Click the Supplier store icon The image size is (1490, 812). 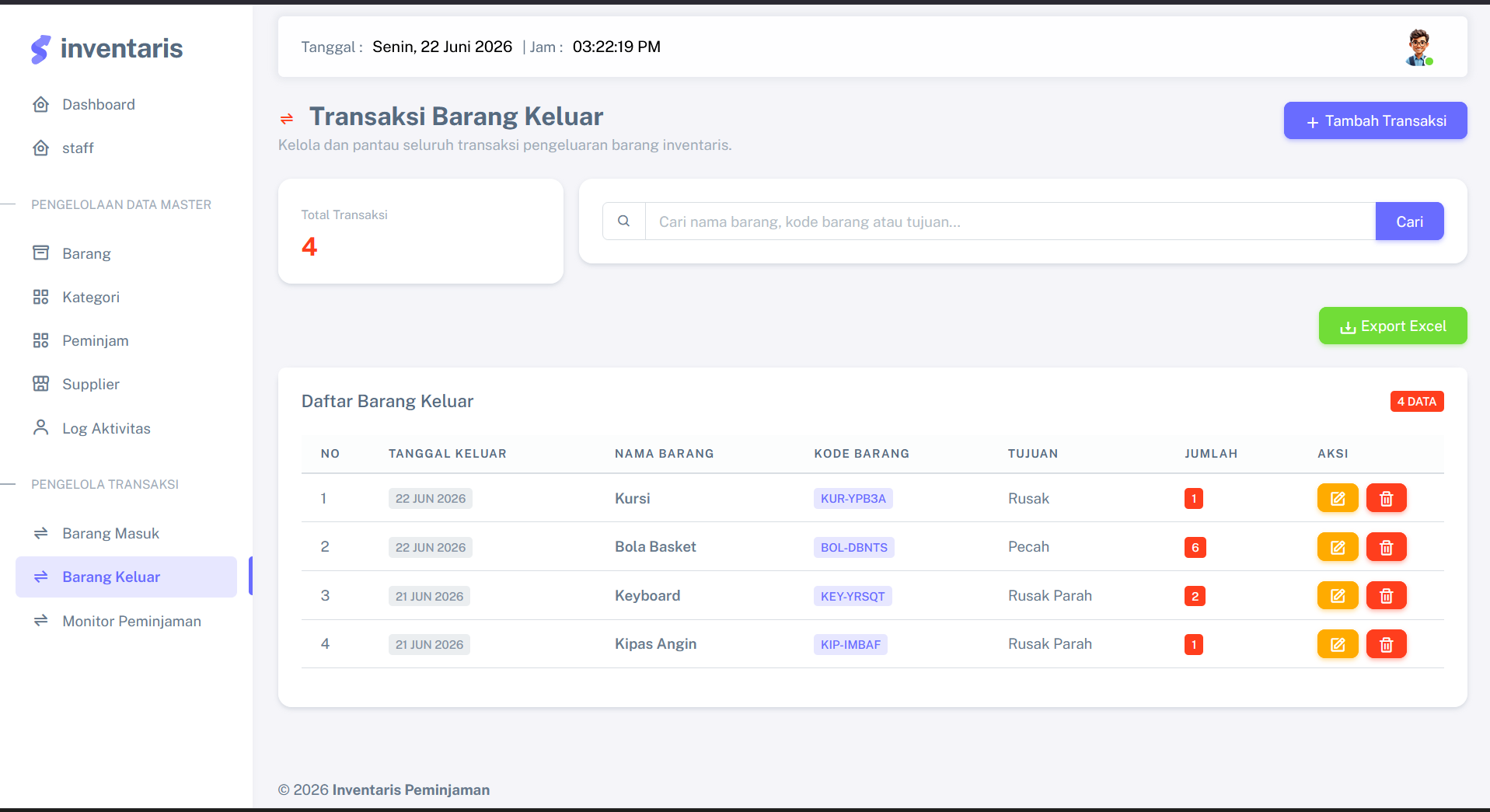click(x=41, y=384)
